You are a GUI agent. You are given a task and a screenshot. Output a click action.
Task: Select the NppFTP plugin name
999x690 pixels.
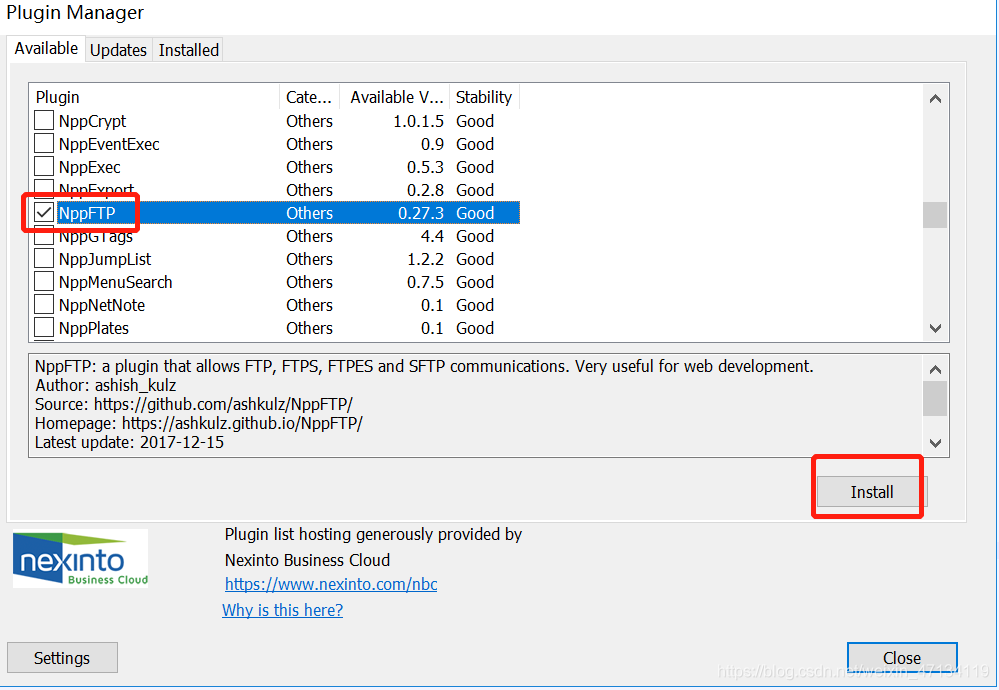(x=87, y=213)
